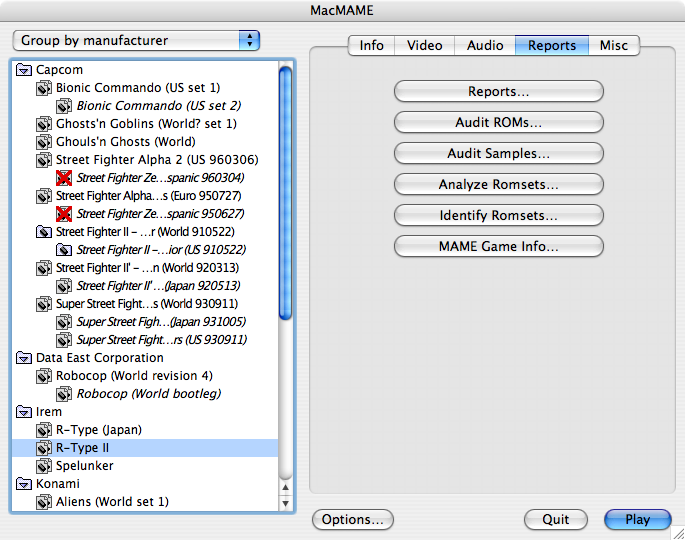Screen dimensions: 685x540
Task: Click the icon beside Street Fighter II (World 910522)
Action: 44,232
